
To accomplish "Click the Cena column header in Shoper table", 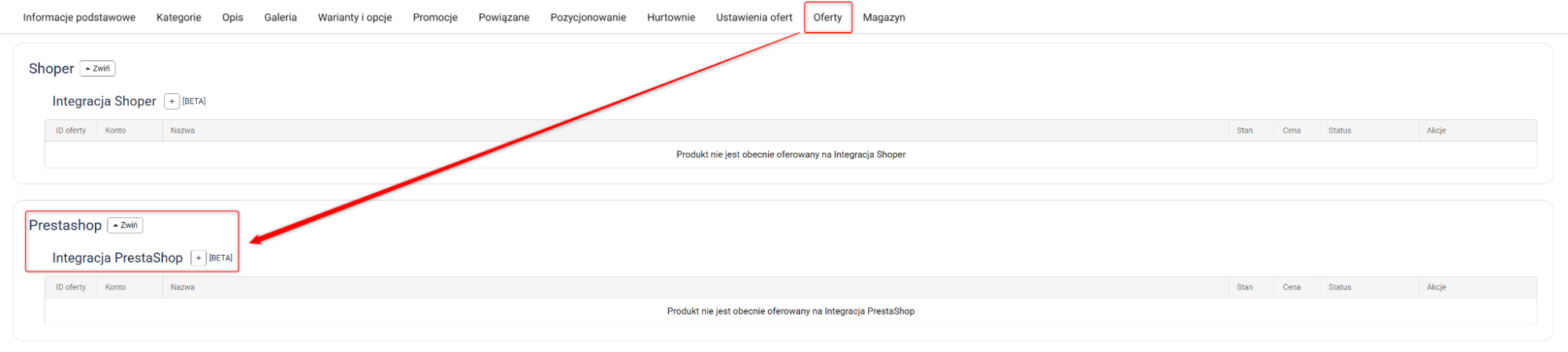I will click(x=1291, y=130).
